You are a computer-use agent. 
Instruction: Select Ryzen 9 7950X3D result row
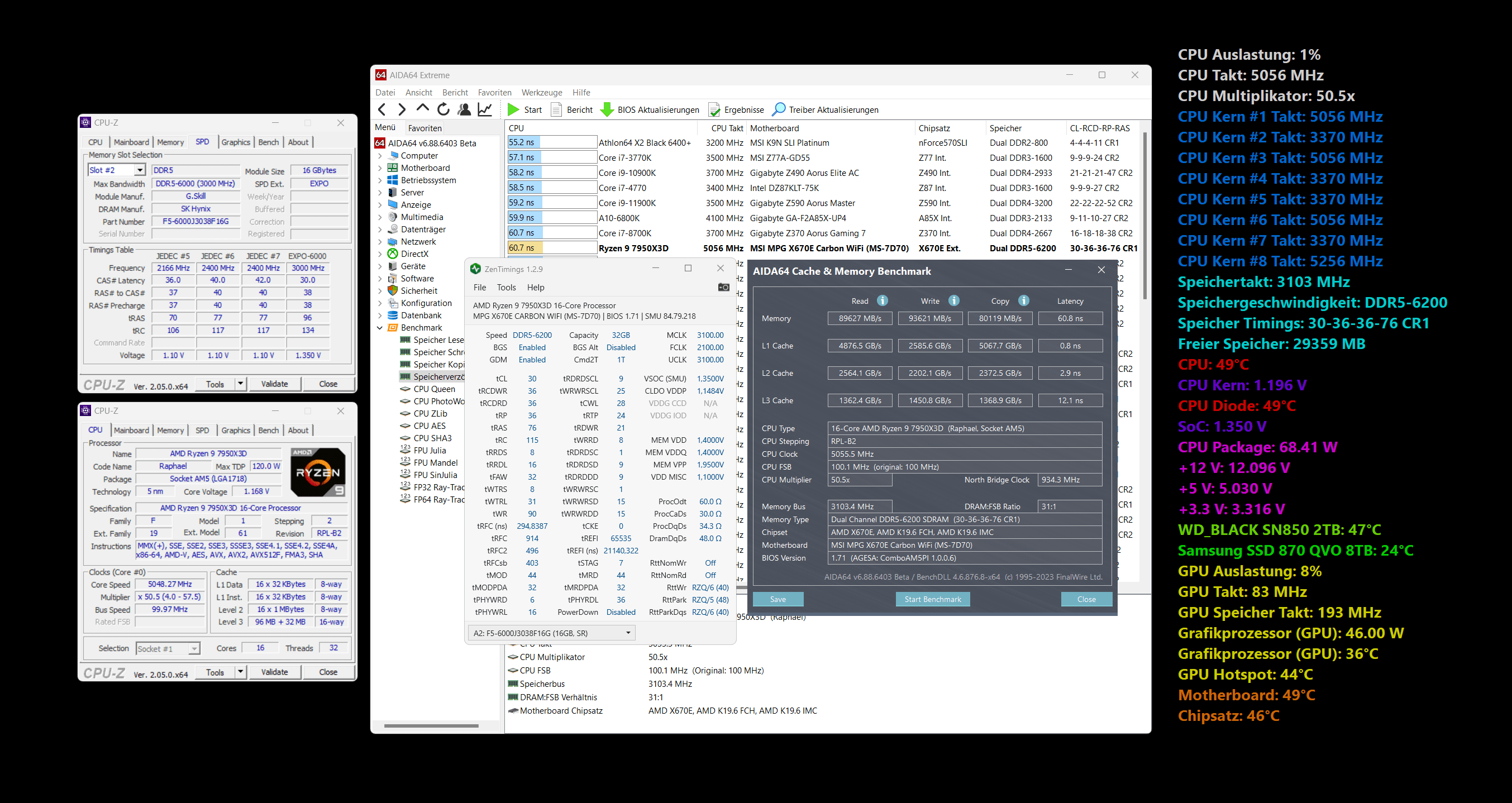click(x=822, y=248)
